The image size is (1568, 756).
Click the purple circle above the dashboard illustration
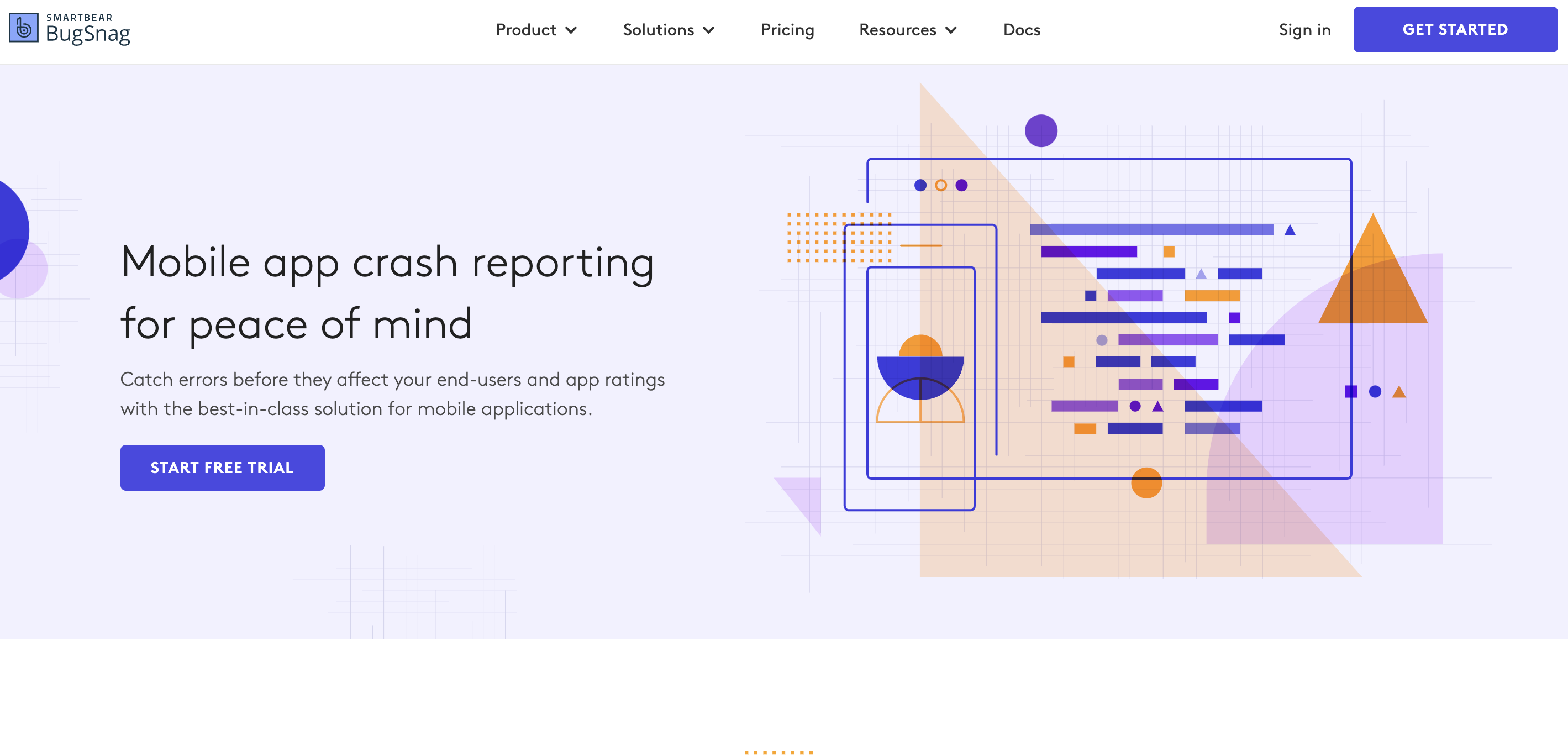(x=1041, y=130)
